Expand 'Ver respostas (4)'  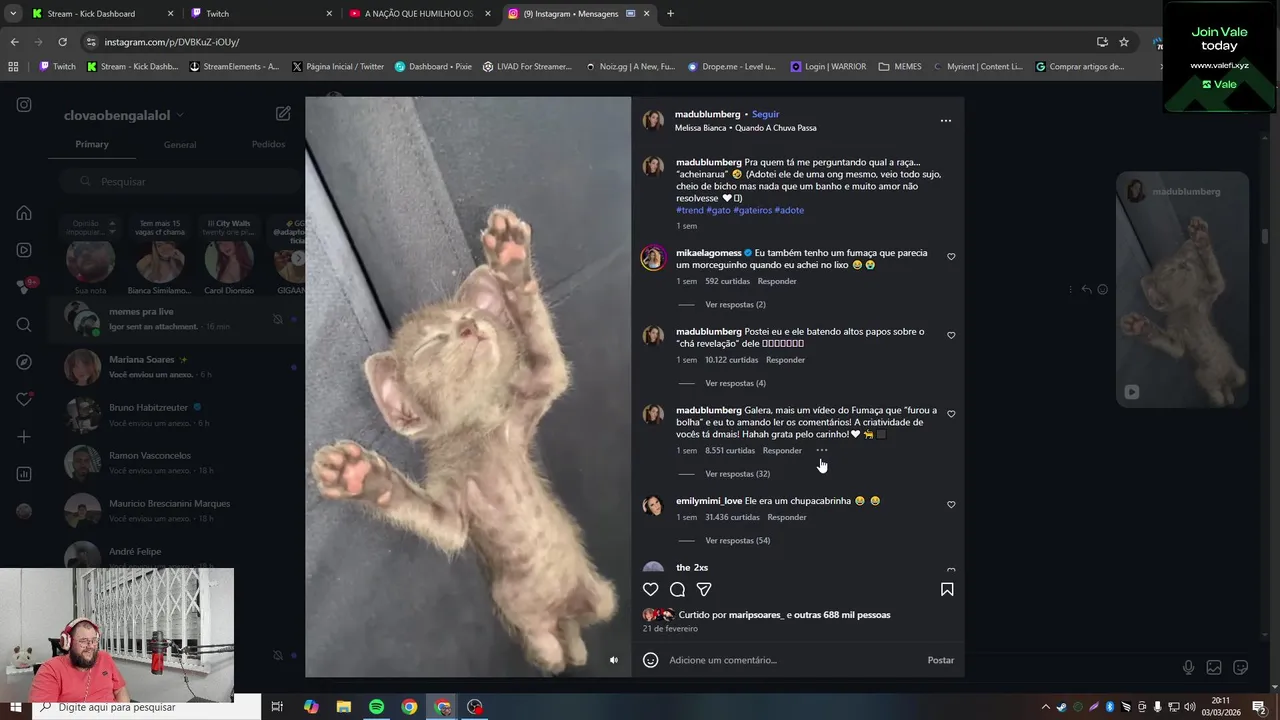coord(735,383)
